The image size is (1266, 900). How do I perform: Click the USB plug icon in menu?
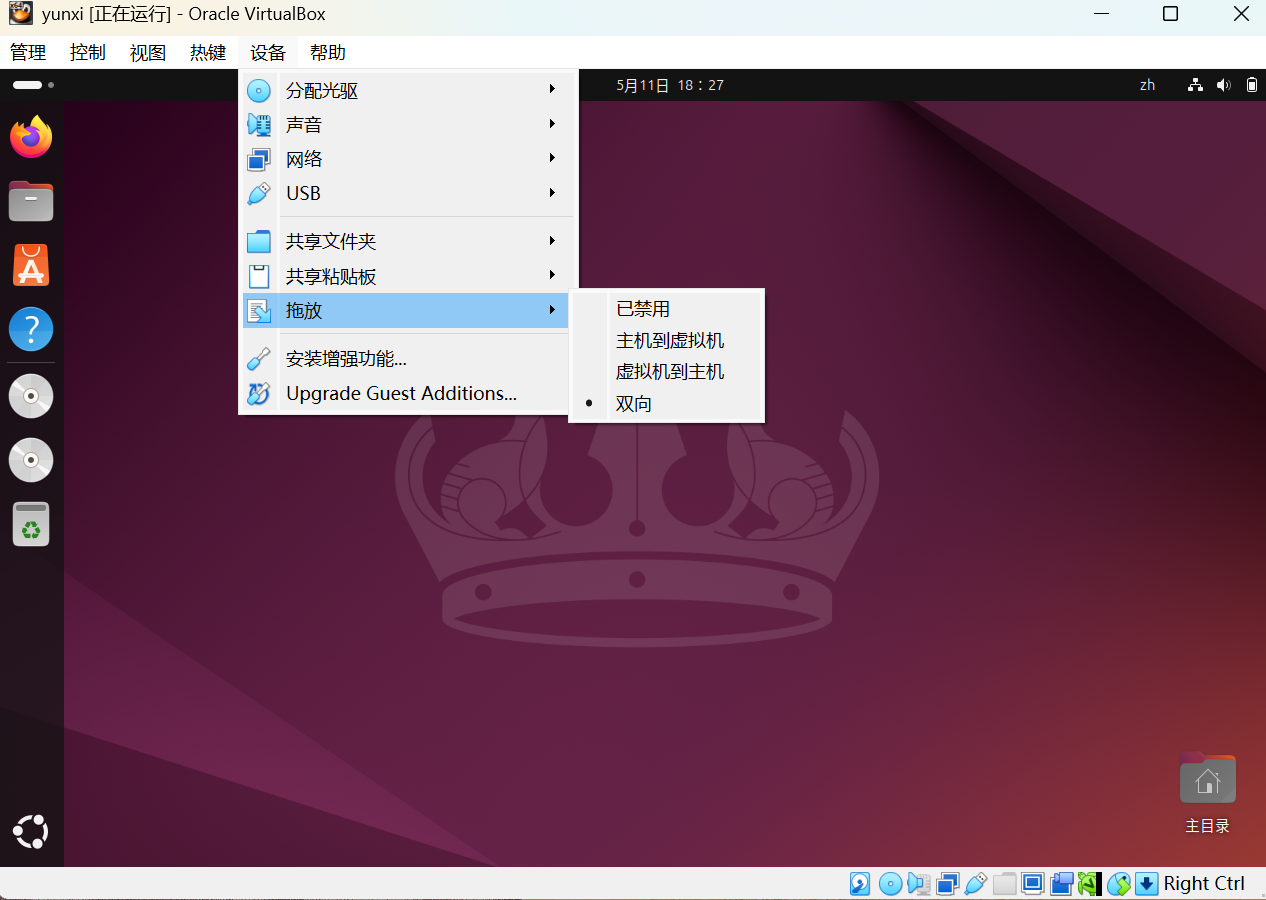pos(259,193)
